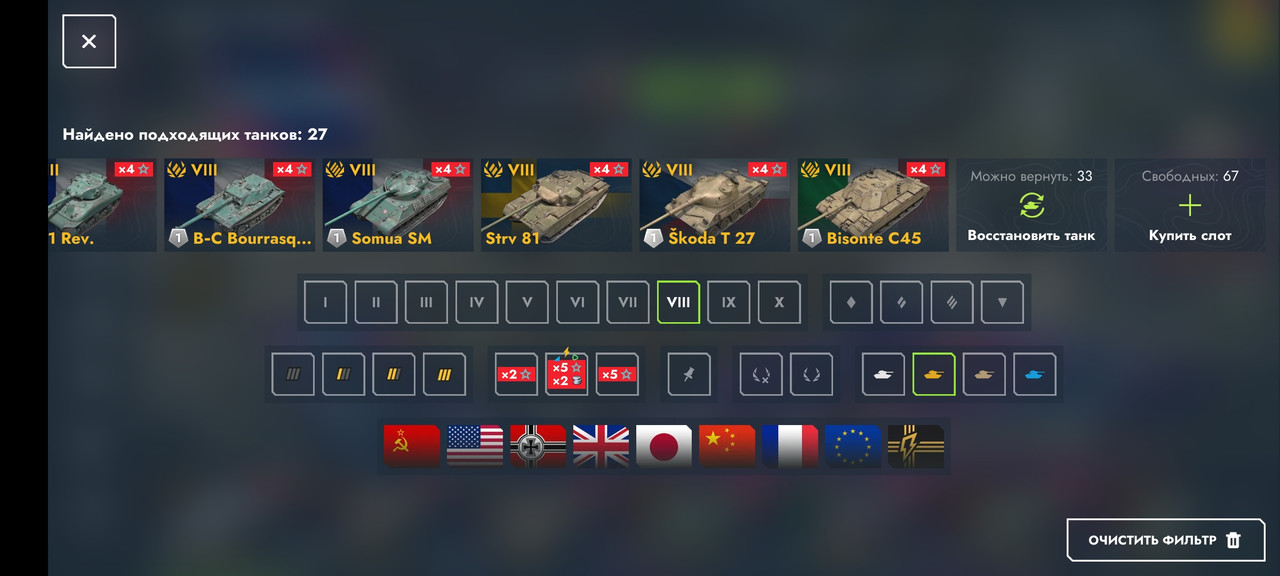Disable the tier VIII filter
Screen dimensions: 1280x576
click(678, 302)
